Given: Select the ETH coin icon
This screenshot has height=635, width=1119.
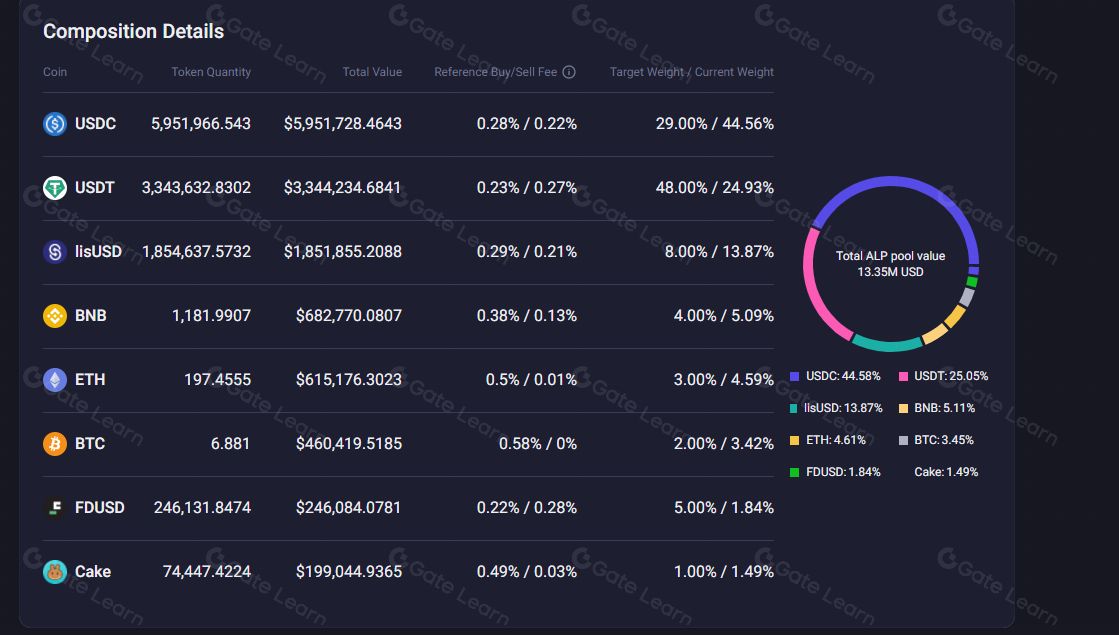Looking at the screenshot, I should point(54,379).
